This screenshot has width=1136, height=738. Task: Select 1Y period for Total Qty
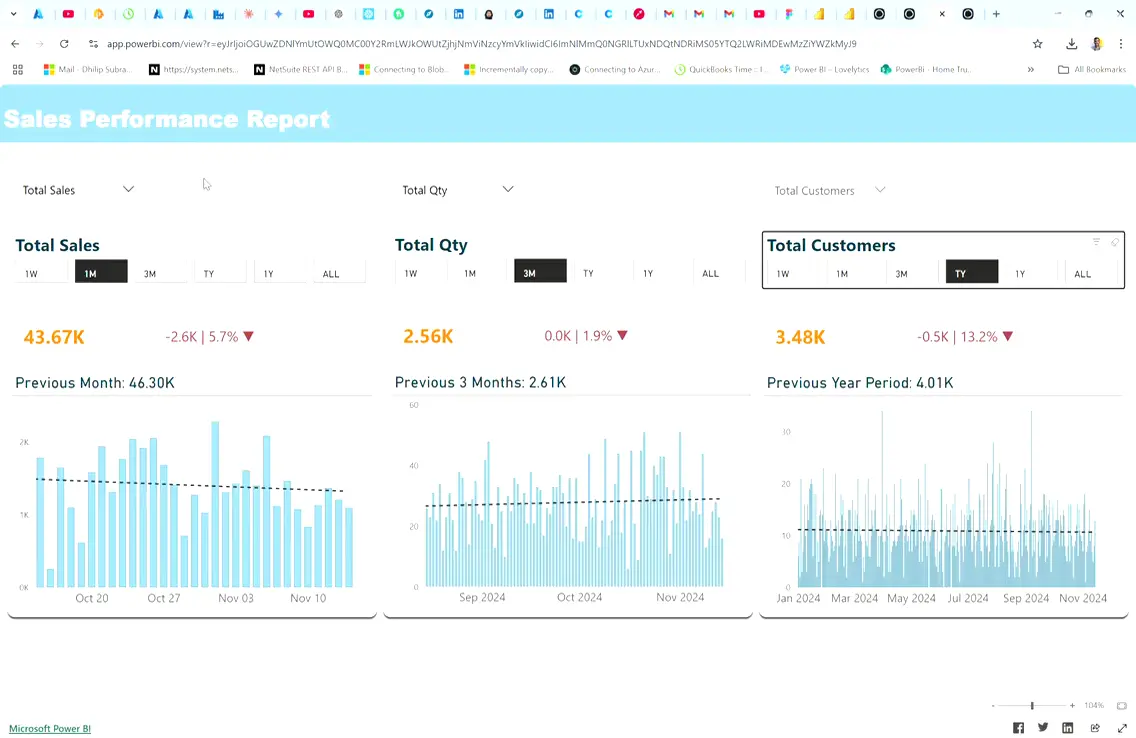[659, 273]
